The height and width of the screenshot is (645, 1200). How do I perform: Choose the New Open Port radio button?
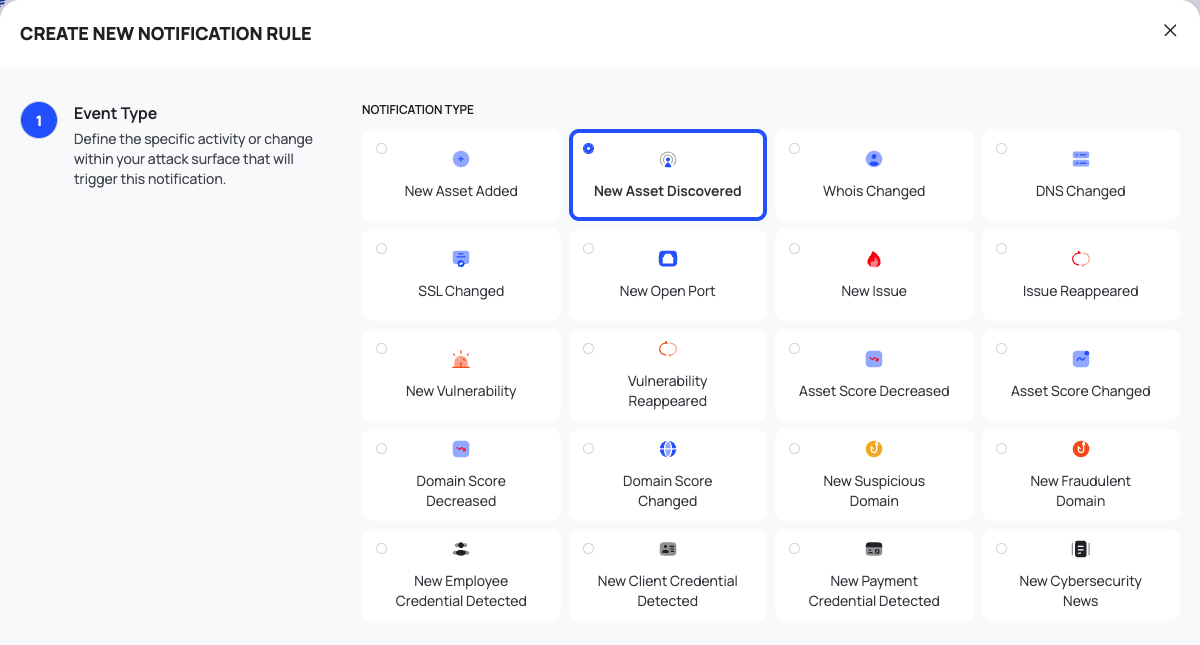click(x=588, y=249)
